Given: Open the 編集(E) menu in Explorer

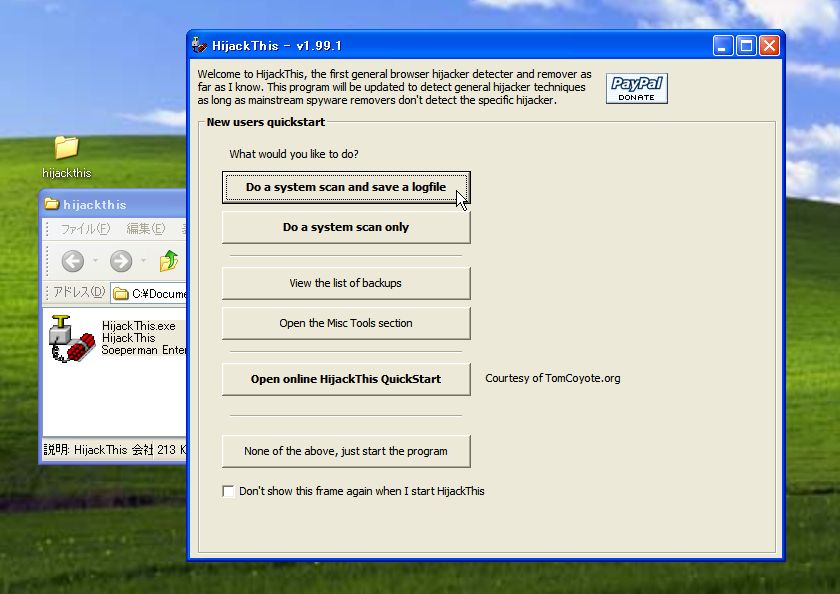Looking at the screenshot, I should (146, 229).
